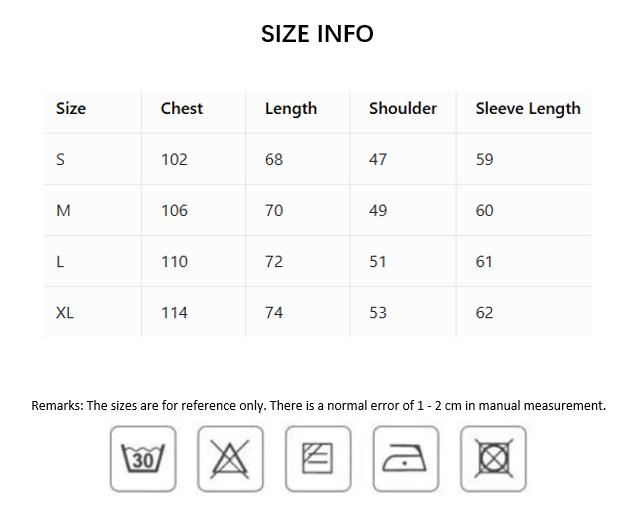The height and width of the screenshot is (507, 638).
Task: Click length value 72 for size L
Action: [x=274, y=261]
